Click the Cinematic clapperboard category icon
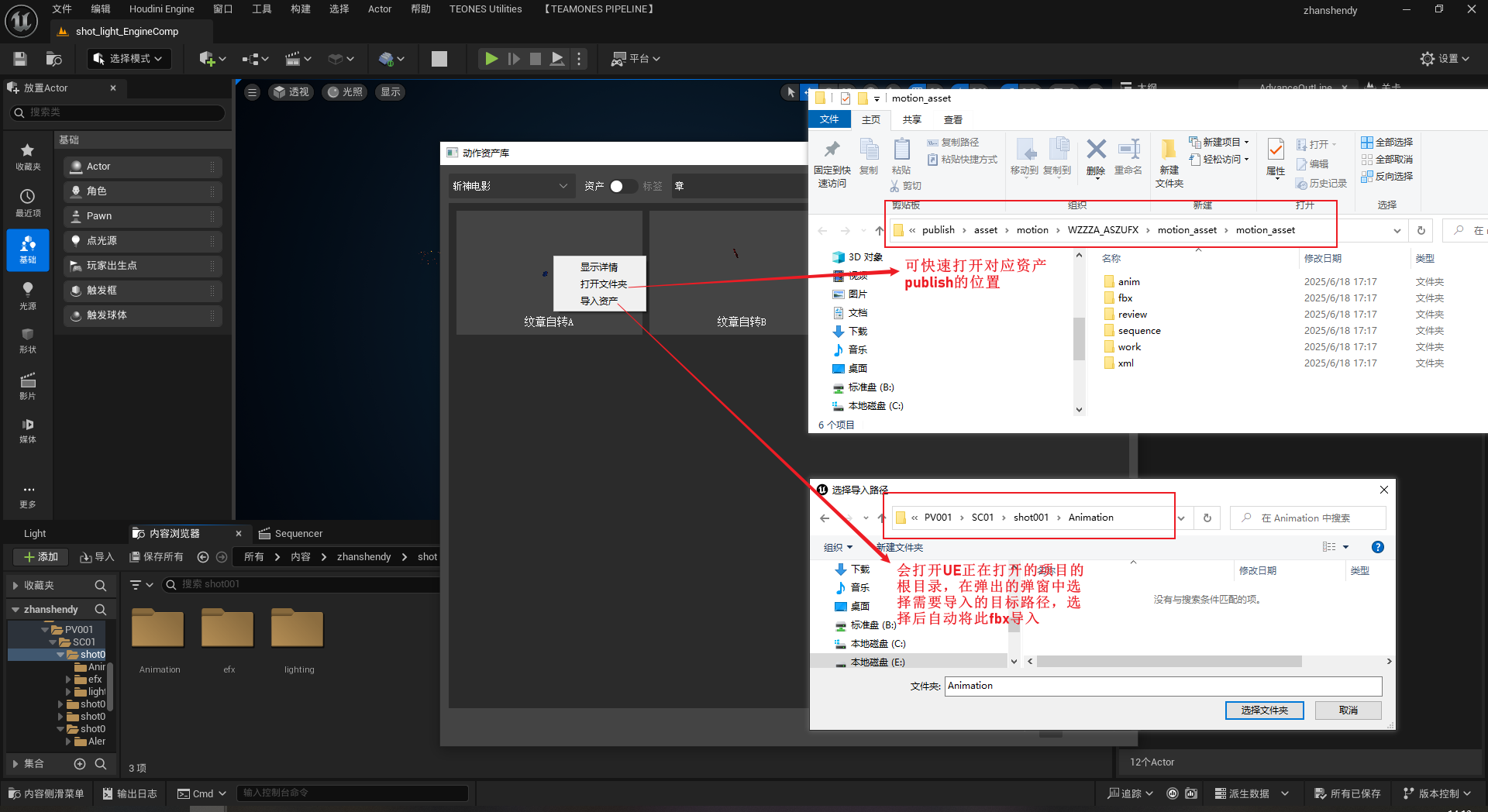The width and height of the screenshot is (1488, 812). (28, 385)
